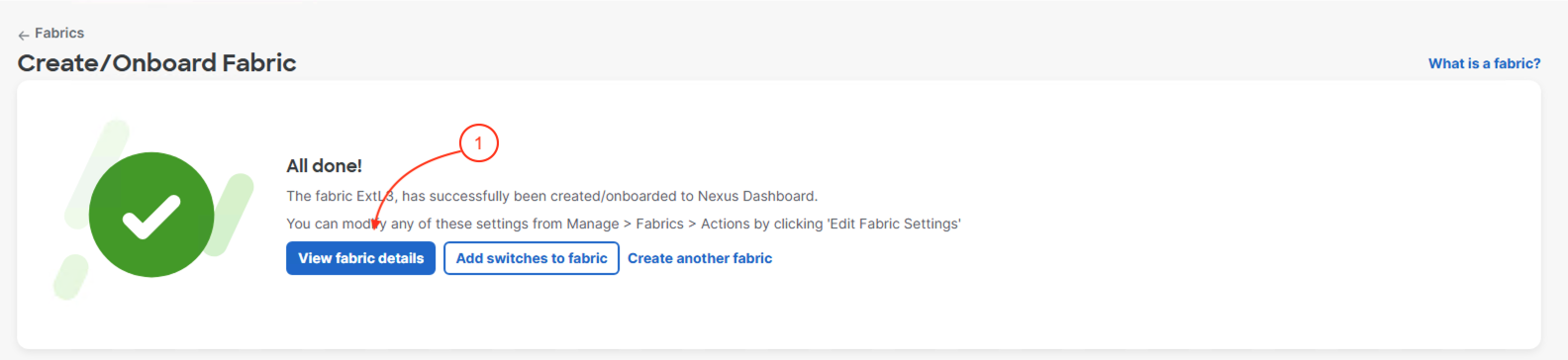Viewport: 1568px width, 360px height.
Task: Click the Create/Onboard Fabric page title
Action: [156, 63]
